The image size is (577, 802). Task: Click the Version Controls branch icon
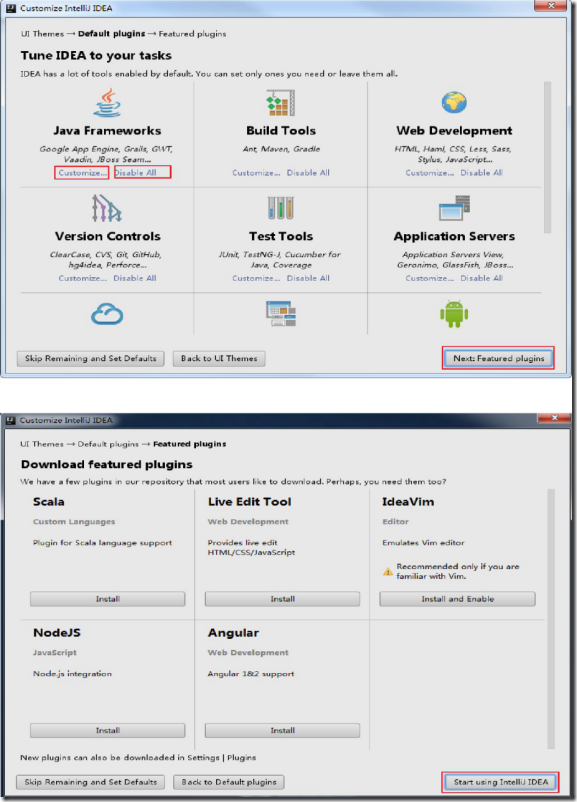pyautogui.click(x=106, y=208)
